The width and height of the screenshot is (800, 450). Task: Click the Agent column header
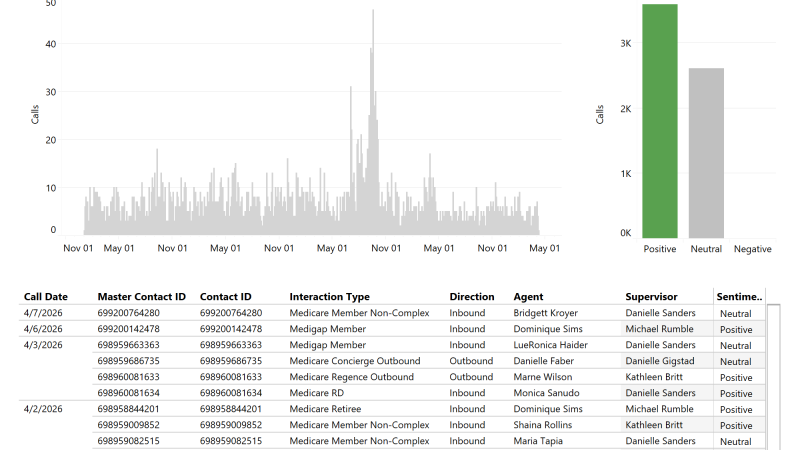point(528,297)
